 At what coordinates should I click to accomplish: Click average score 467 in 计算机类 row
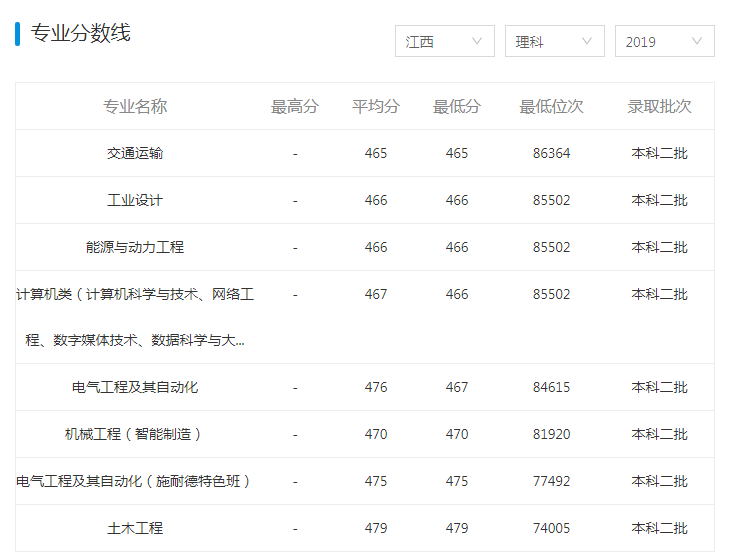click(376, 294)
